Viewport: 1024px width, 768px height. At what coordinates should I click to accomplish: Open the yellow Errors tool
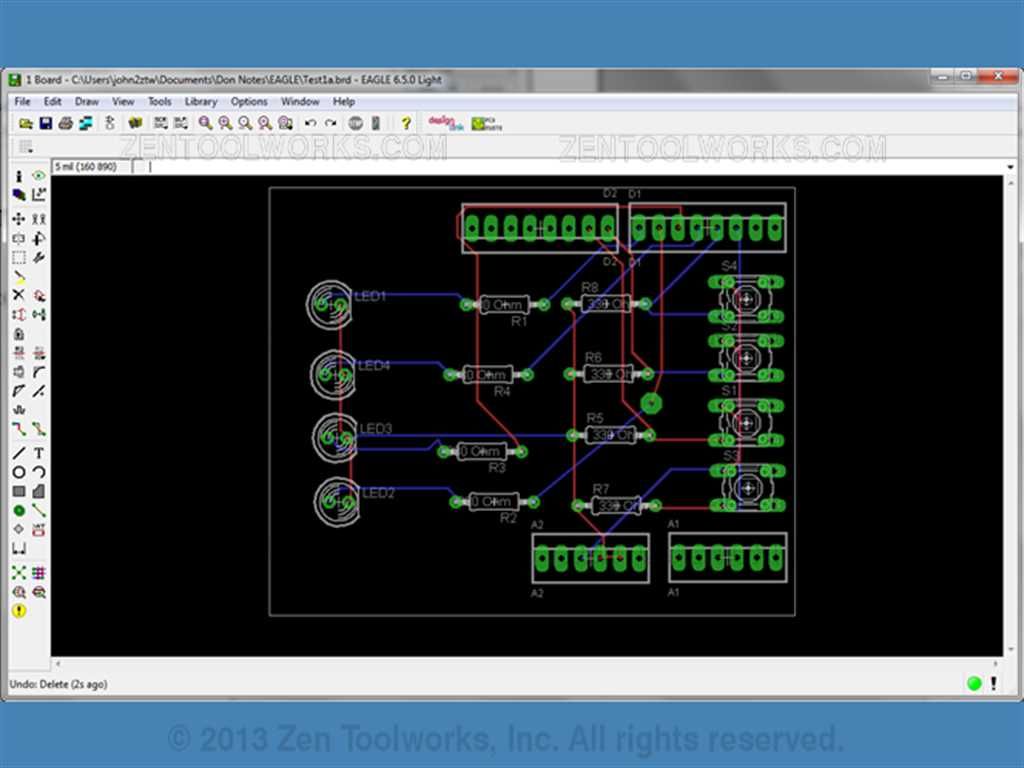pos(19,611)
